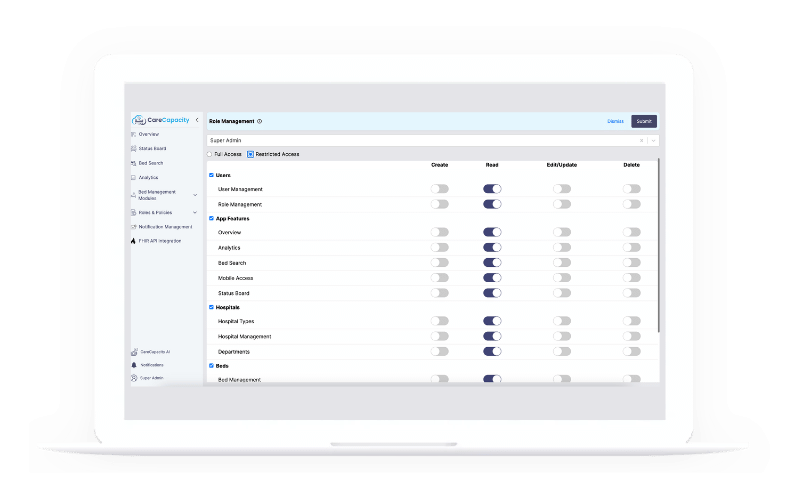Click the Notifications bell icon
Image resolution: width=800 pixels, height=498 pixels.
coord(133,365)
